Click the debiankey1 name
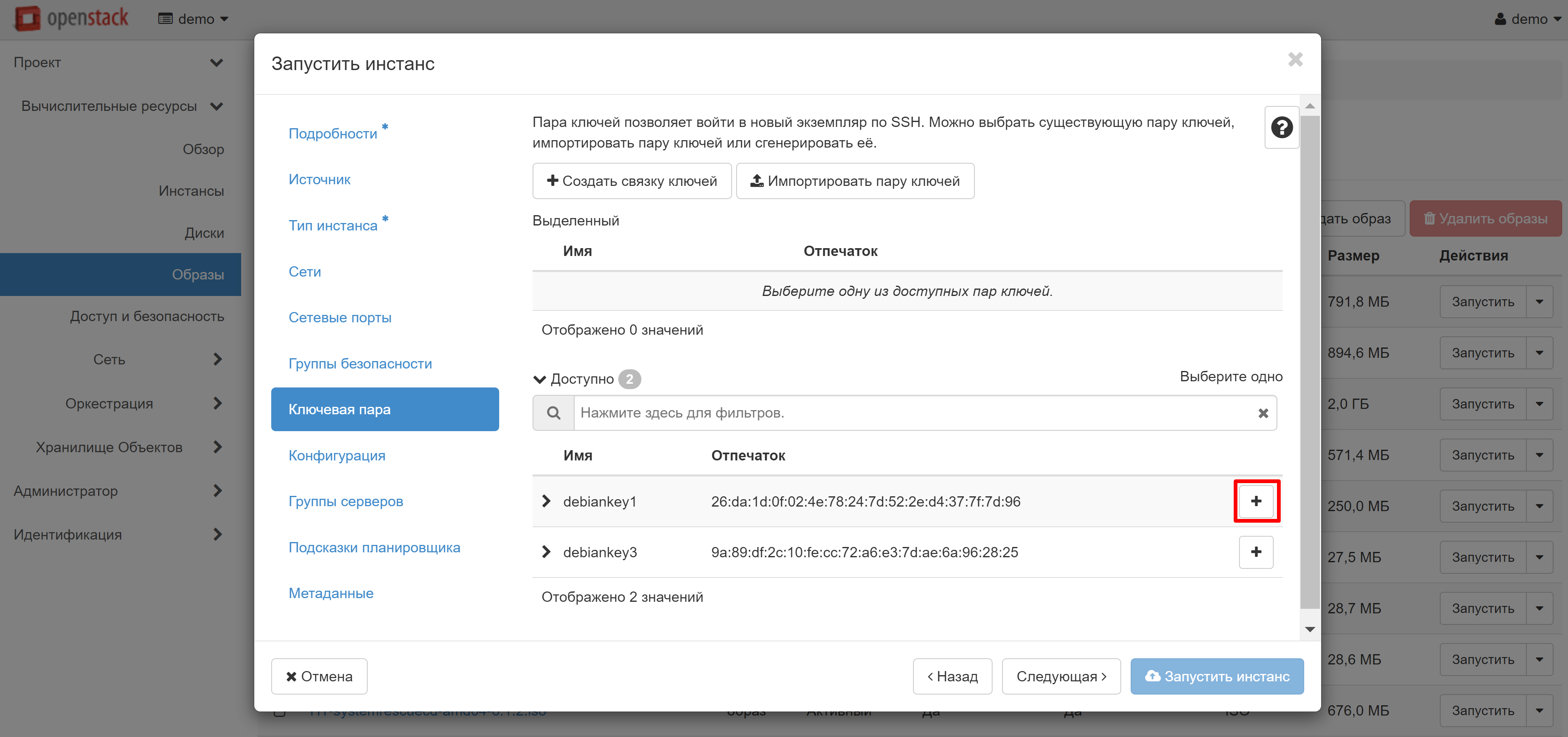The width and height of the screenshot is (1568, 737). [x=600, y=502]
